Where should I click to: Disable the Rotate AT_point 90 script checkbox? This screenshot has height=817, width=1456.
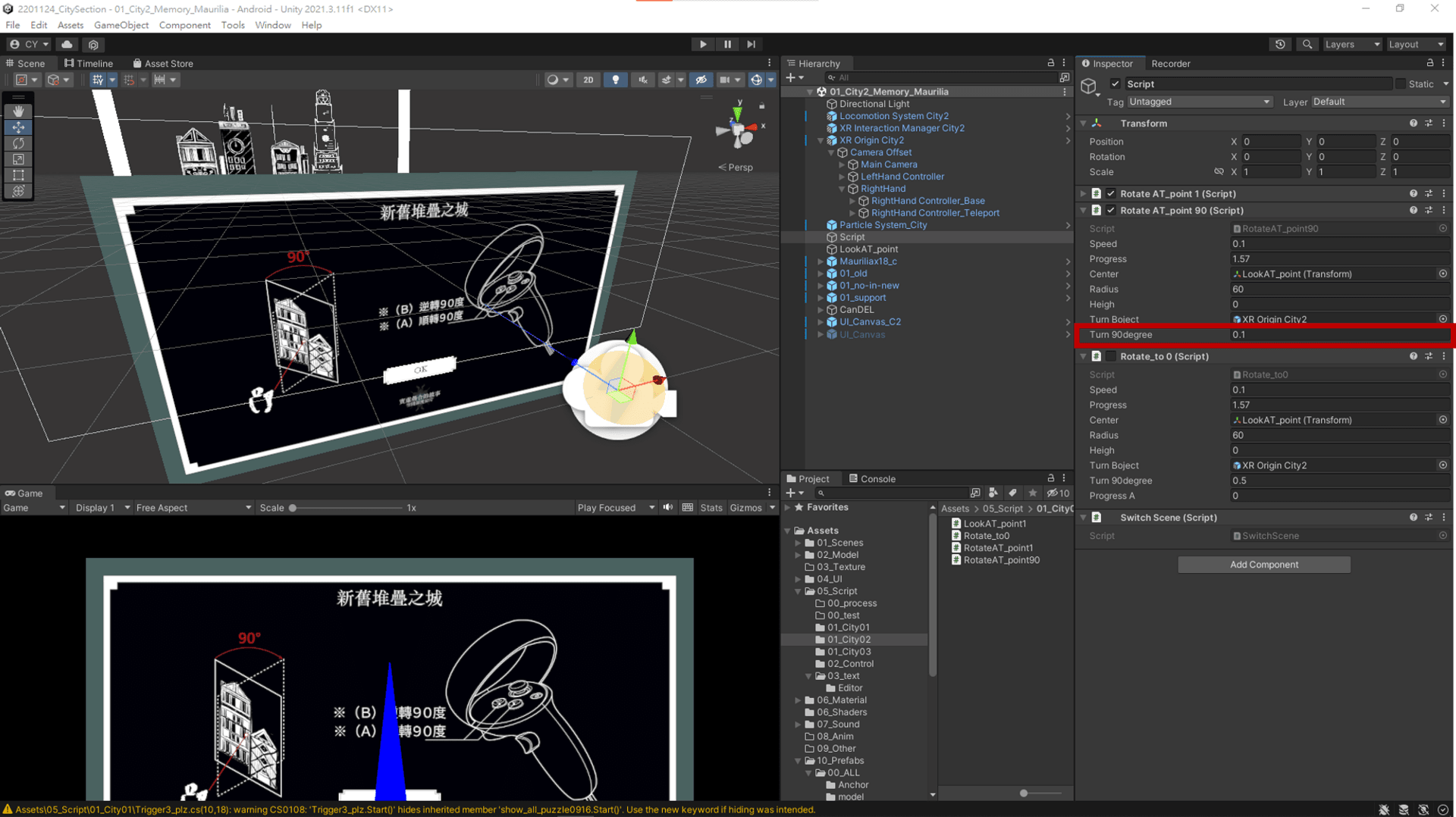tap(1112, 211)
